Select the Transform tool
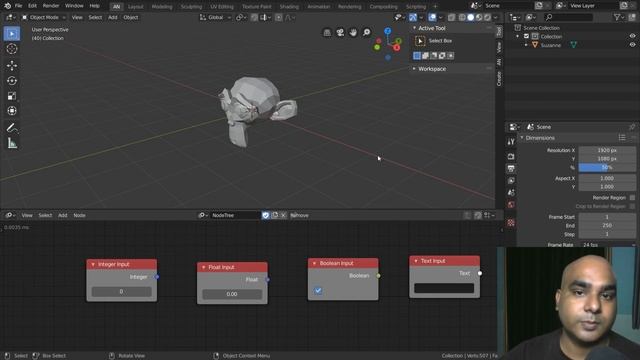This screenshot has width=640, height=360. [12, 111]
